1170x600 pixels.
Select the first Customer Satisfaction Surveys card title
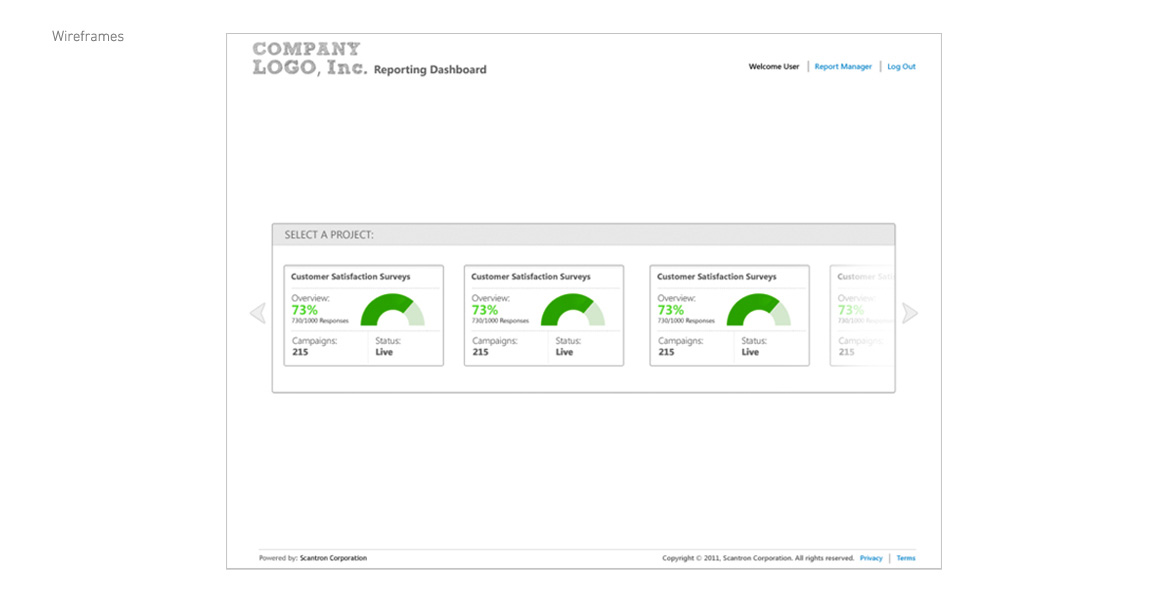pos(350,277)
